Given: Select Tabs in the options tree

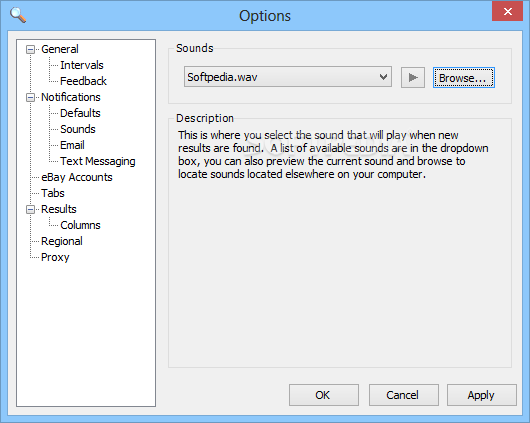Looking at the screenshot, I should (53, 193).
